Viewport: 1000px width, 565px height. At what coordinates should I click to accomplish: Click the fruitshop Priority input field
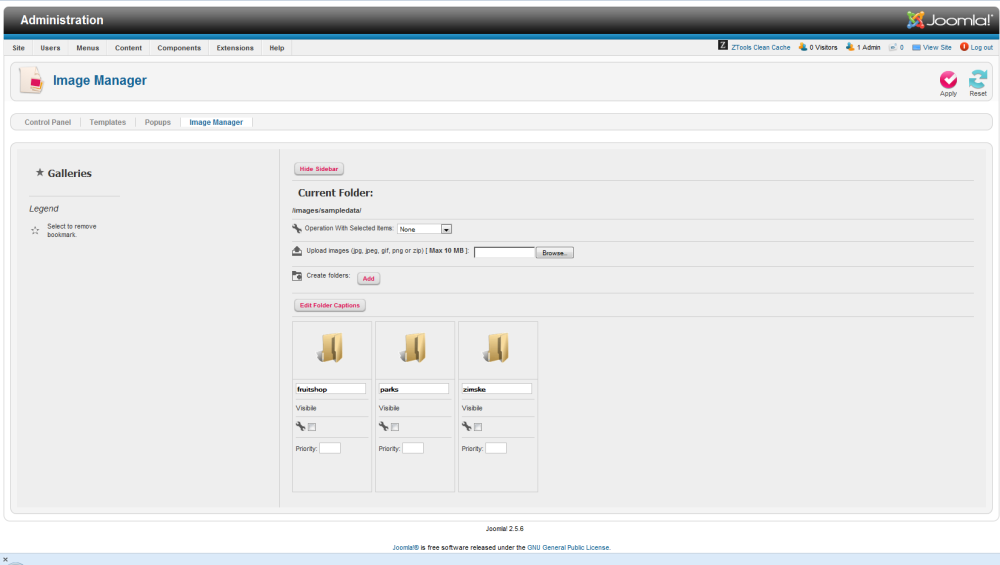click(x=330, y=448)
